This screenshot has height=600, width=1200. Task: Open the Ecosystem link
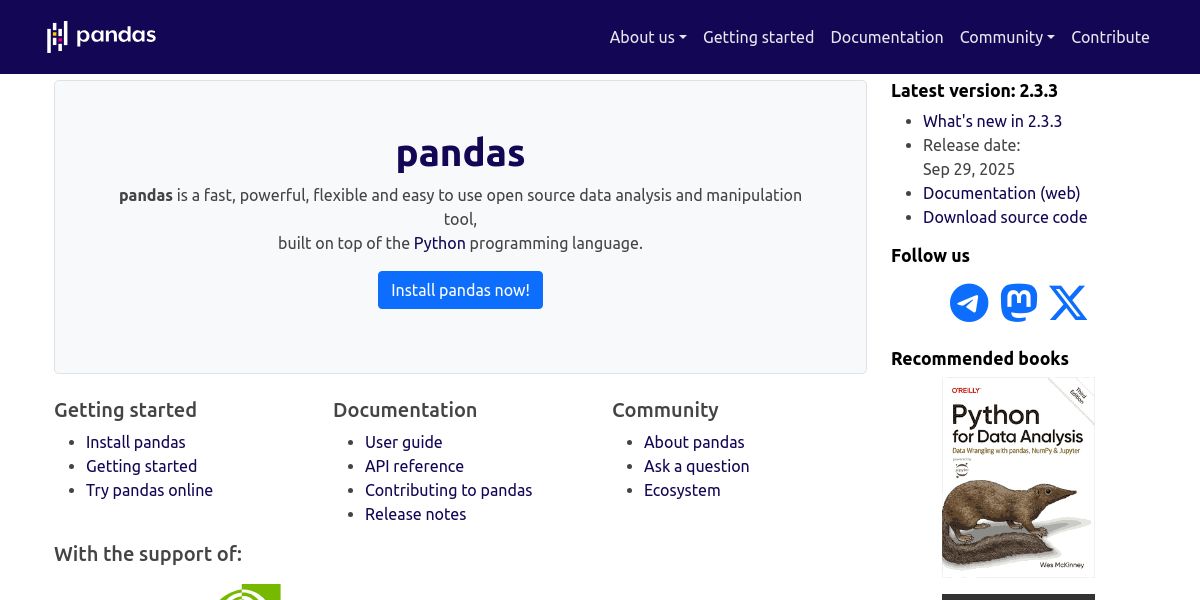pos(682,490)
